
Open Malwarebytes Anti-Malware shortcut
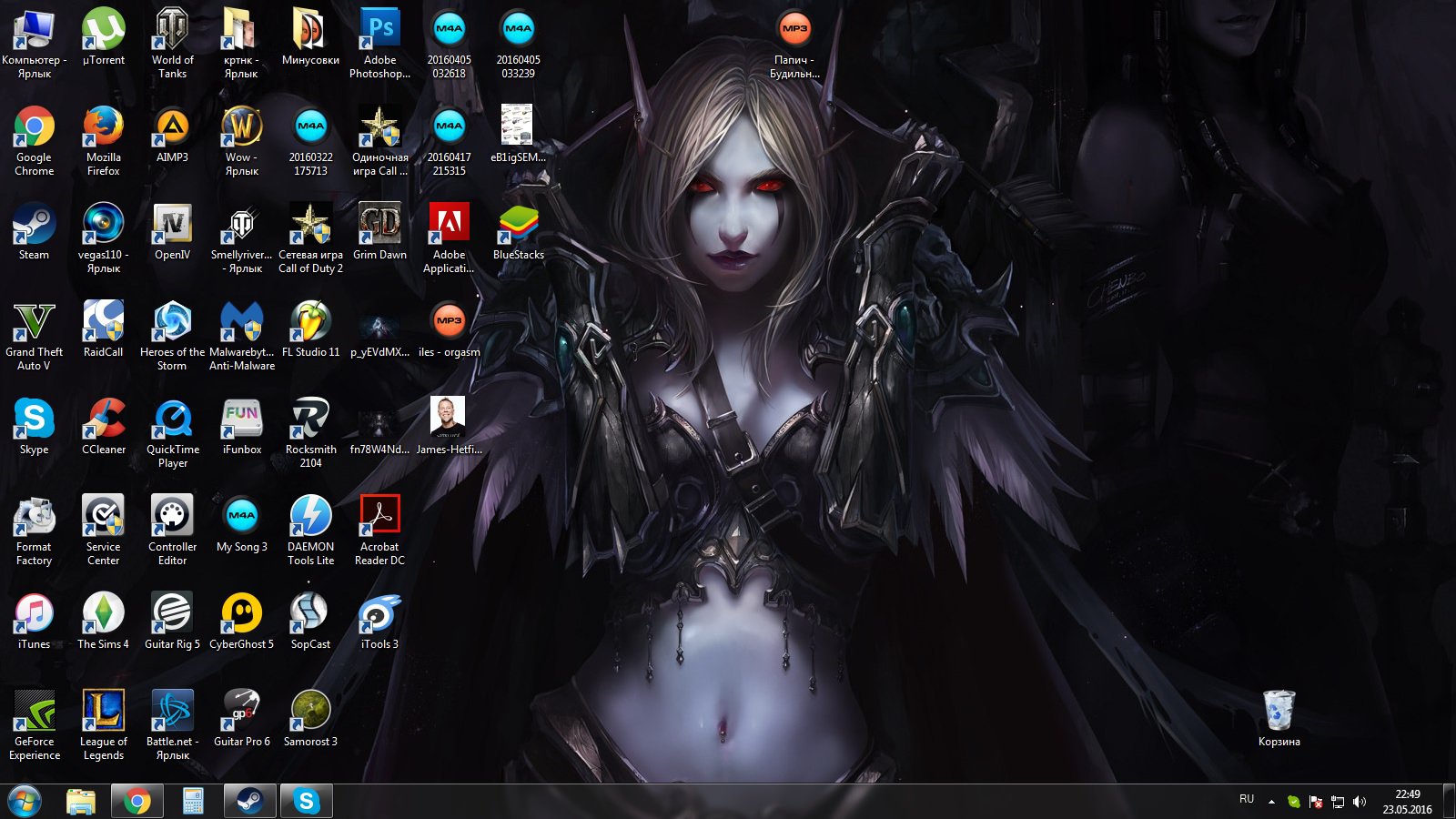click(x=241, y=321)
